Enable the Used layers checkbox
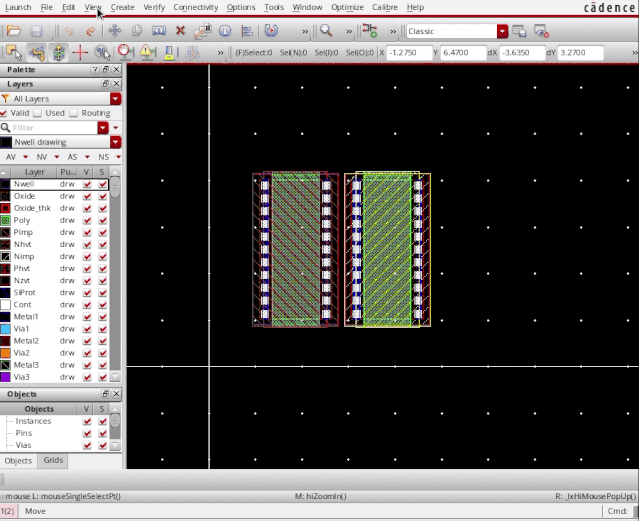Image resolution: width=639 pixels, height=521 pixels. click(x=39, y=114)
